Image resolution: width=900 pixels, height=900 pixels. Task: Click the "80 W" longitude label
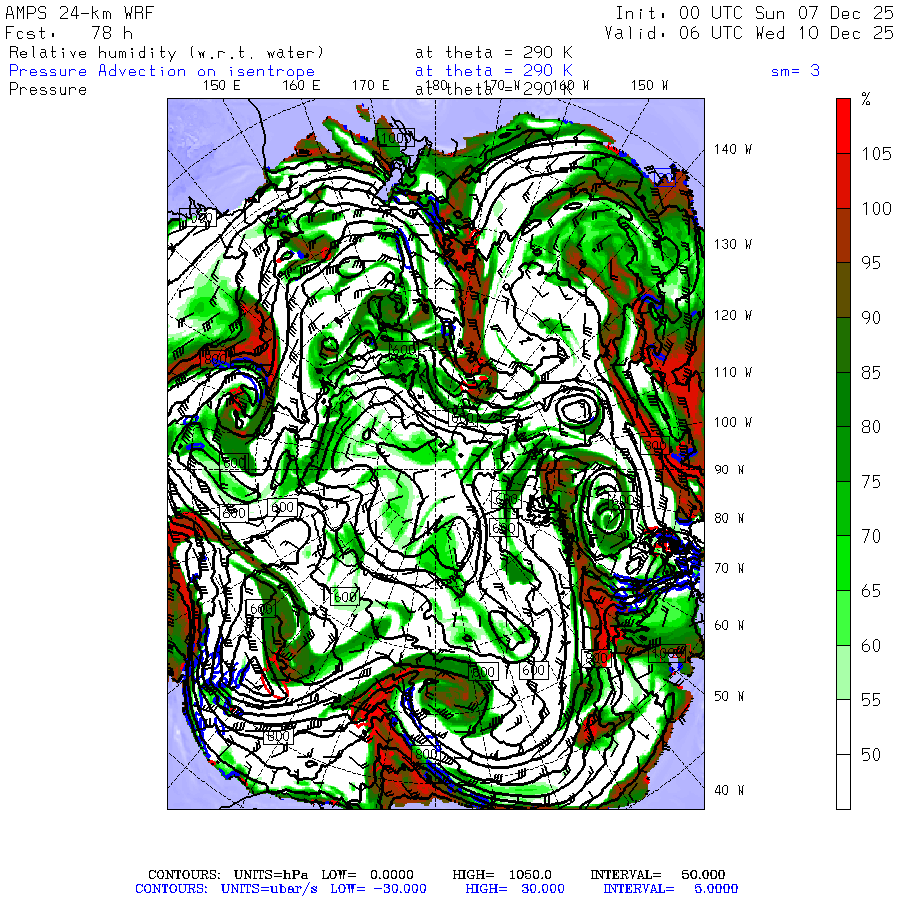[x=729, y=518]
